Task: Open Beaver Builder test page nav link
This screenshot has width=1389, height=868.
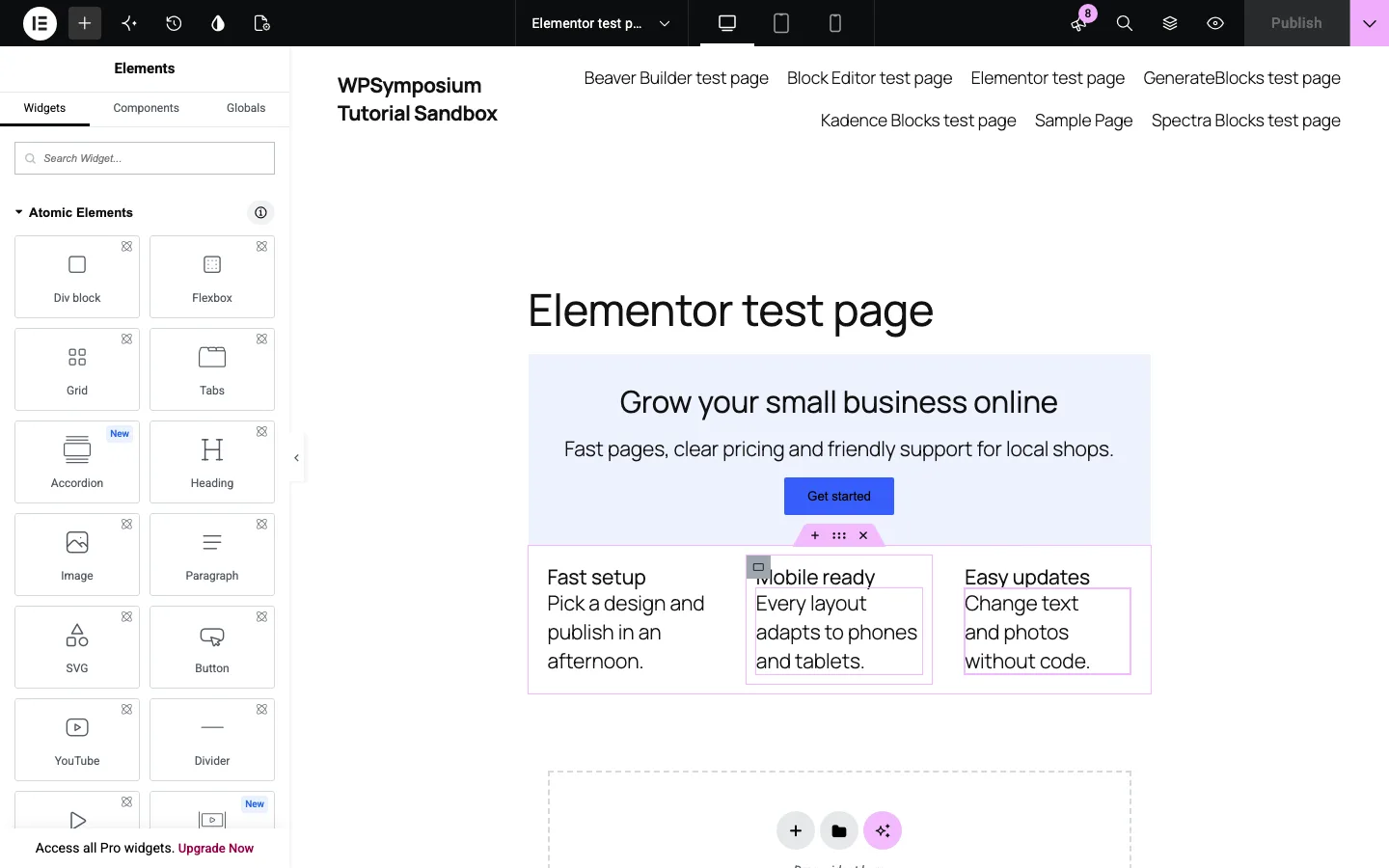Action: [676, 78]
